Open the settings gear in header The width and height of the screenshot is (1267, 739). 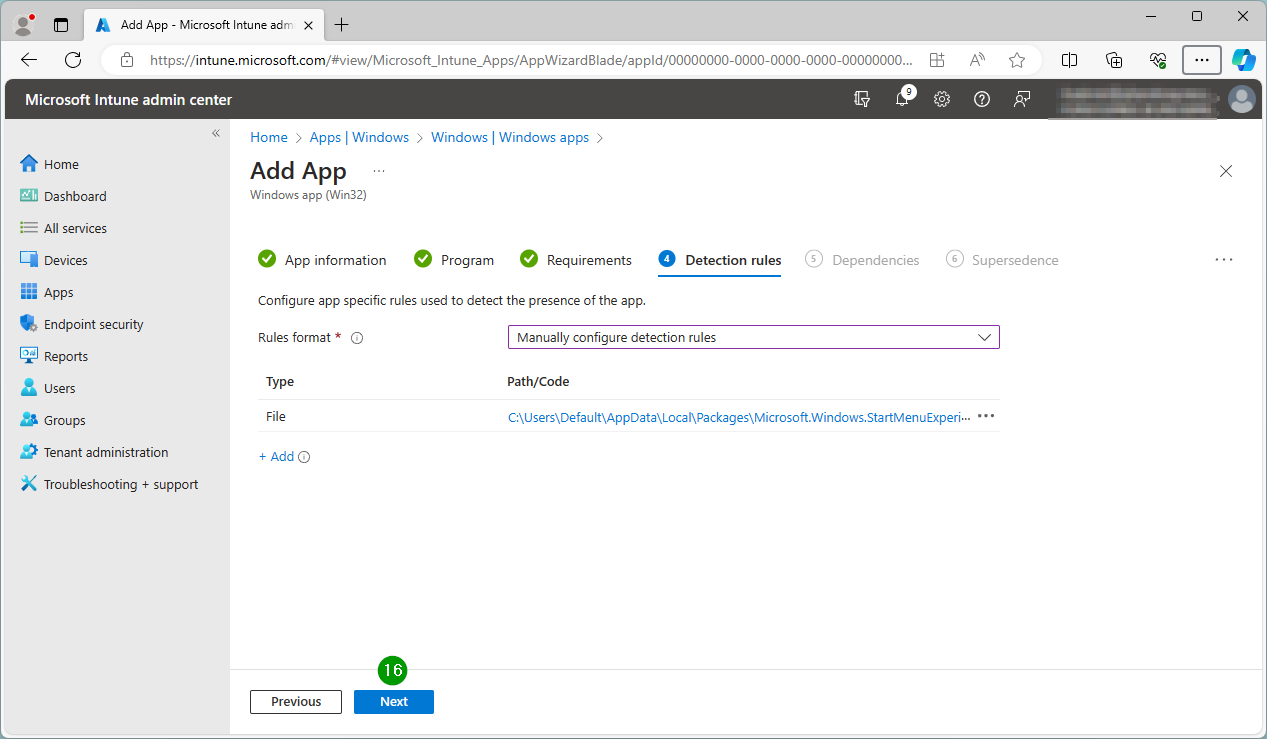tap(941, 99)
